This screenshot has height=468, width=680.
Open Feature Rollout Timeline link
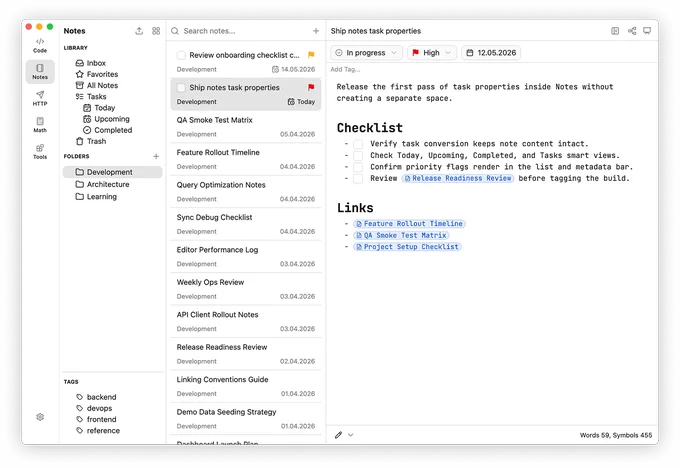click(409, 224)
